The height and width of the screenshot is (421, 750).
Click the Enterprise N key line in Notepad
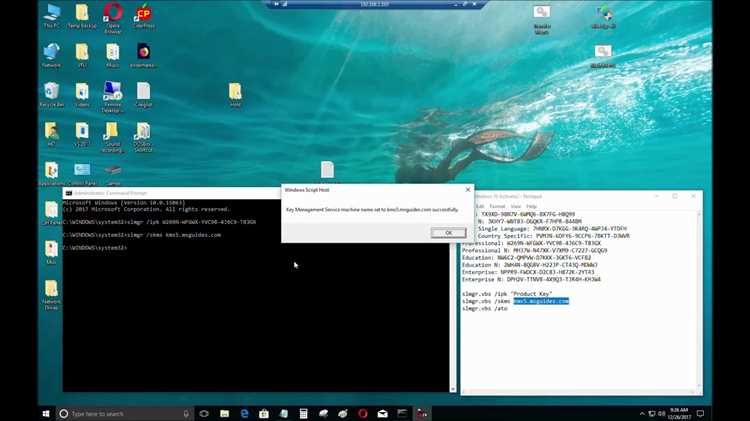(x=531, y=279)
